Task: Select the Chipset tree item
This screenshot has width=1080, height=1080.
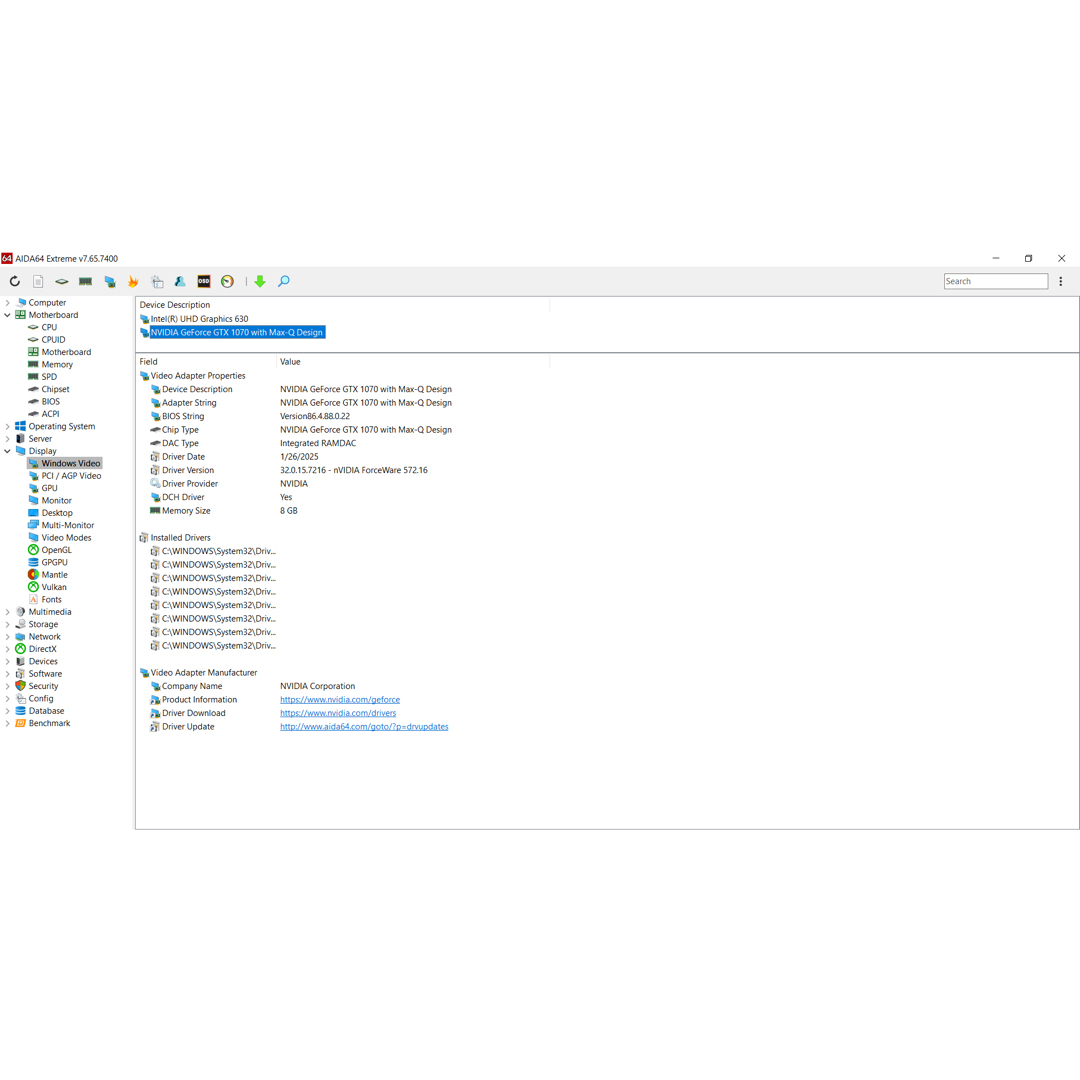Action: (x=55, y=389)
